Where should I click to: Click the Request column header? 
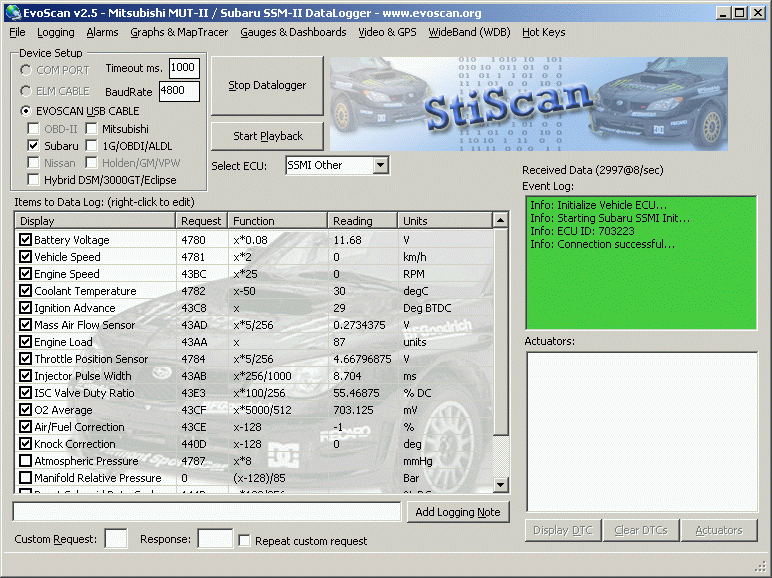point(201,221)
